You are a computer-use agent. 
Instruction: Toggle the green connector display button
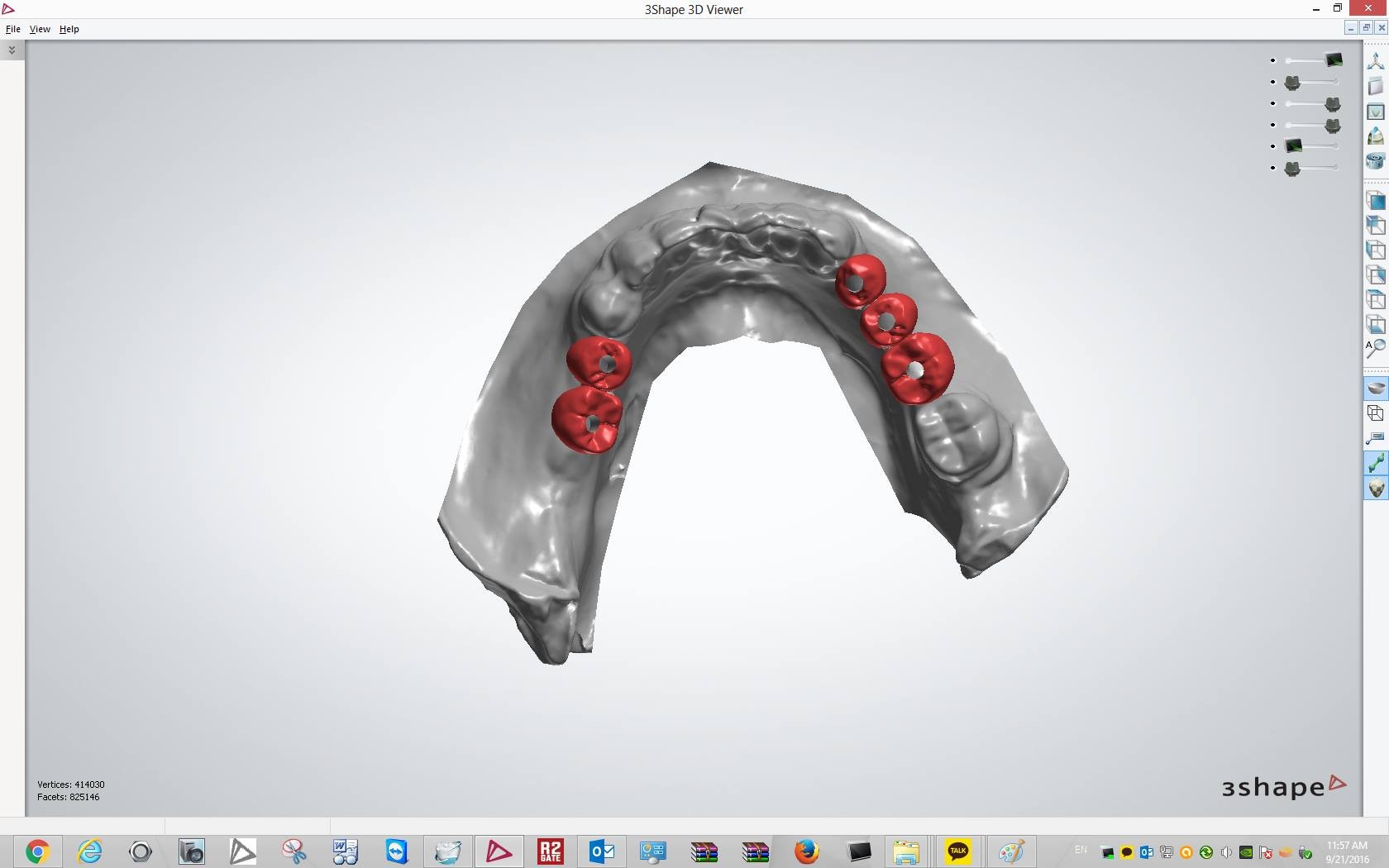pyautogui.click(x=1375, y=463)
